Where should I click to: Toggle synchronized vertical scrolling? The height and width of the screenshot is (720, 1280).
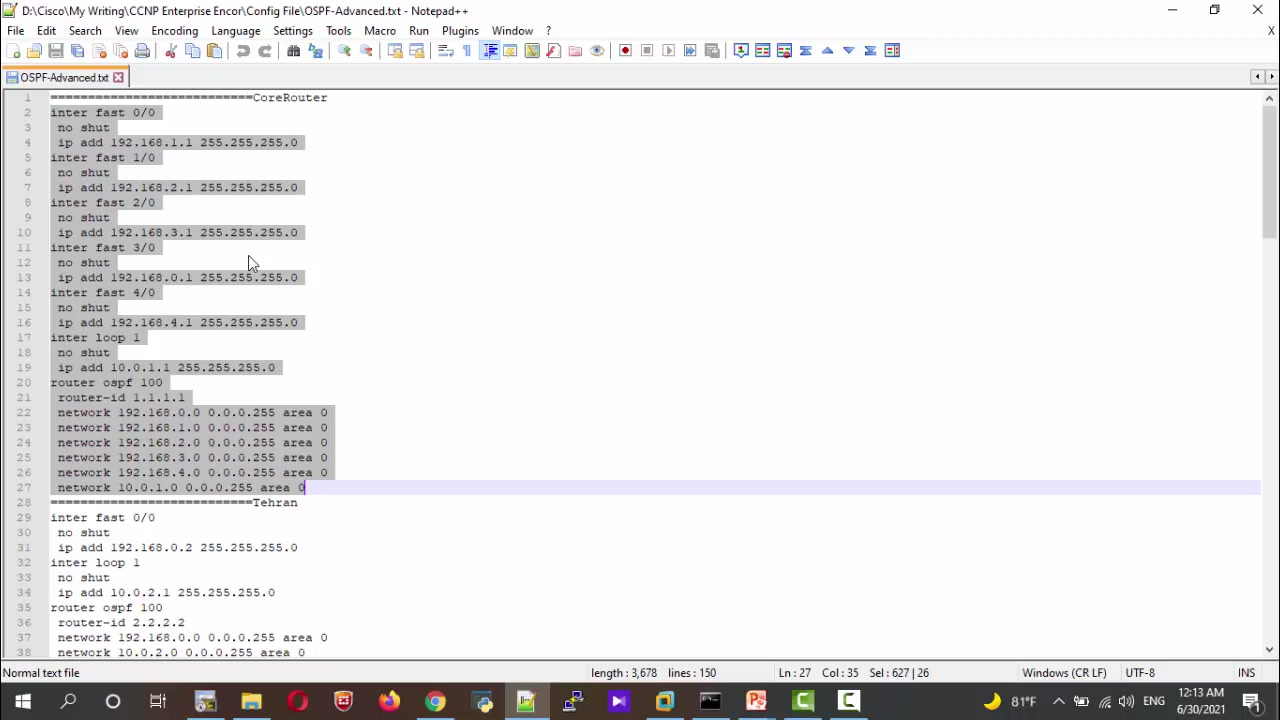point(395,51)
